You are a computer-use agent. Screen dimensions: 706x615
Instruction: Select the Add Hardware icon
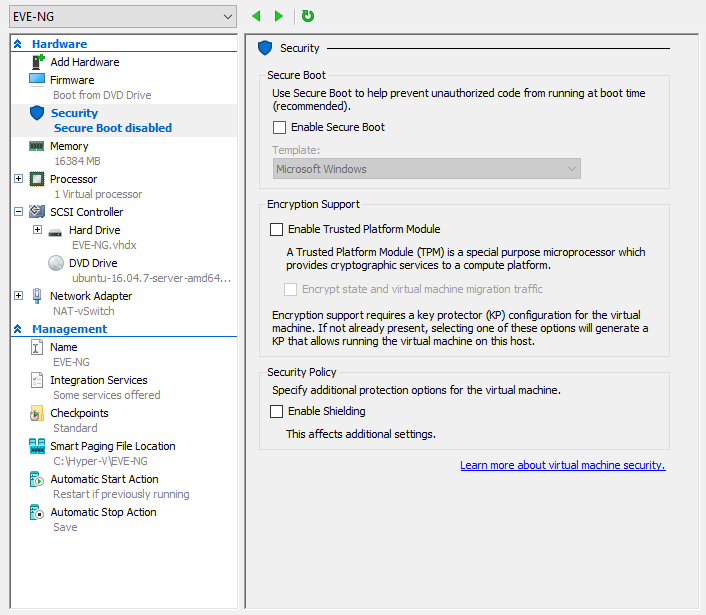tap(38, 62)
